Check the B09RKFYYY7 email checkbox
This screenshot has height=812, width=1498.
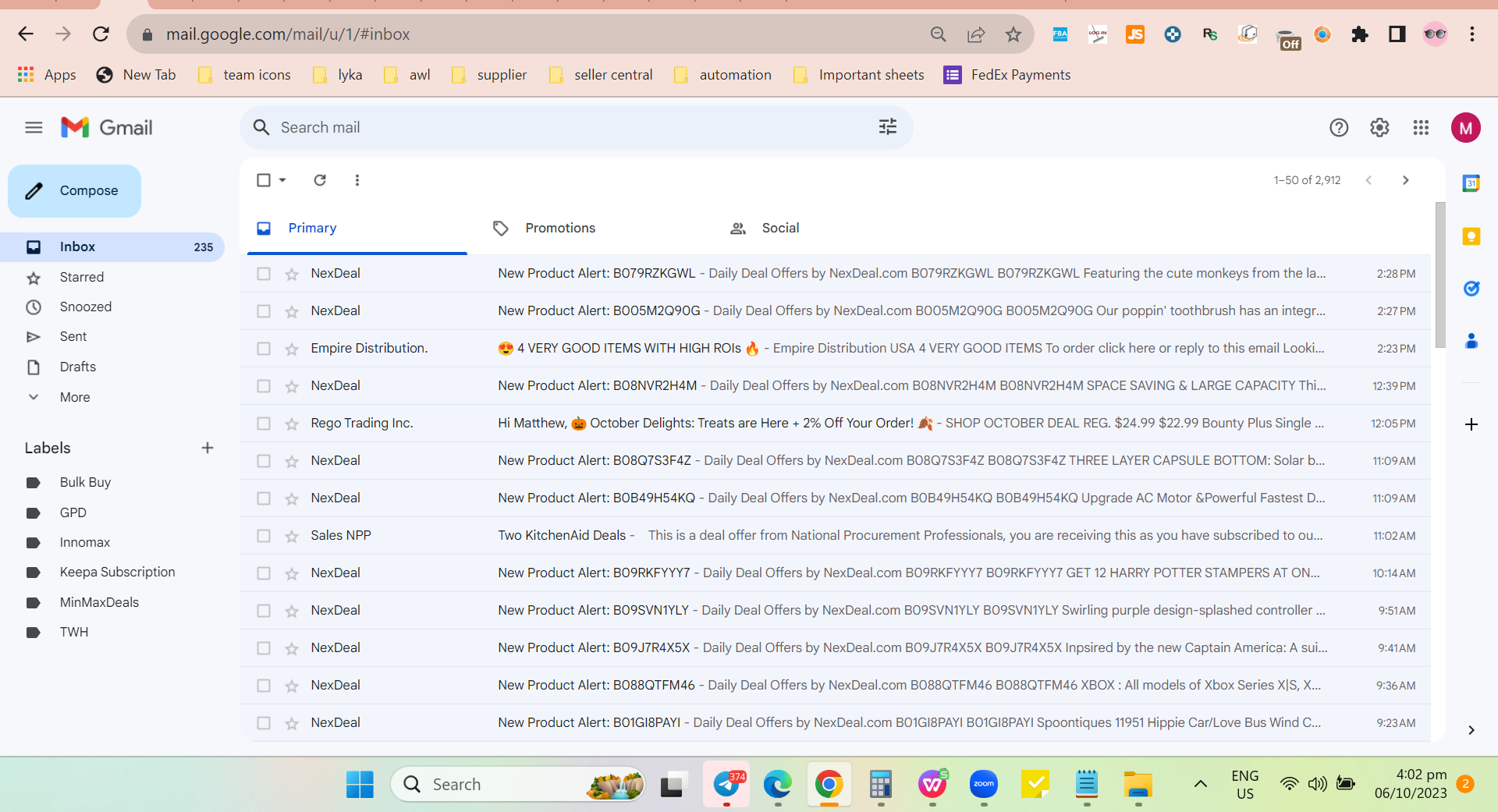(x=264, y=573)
